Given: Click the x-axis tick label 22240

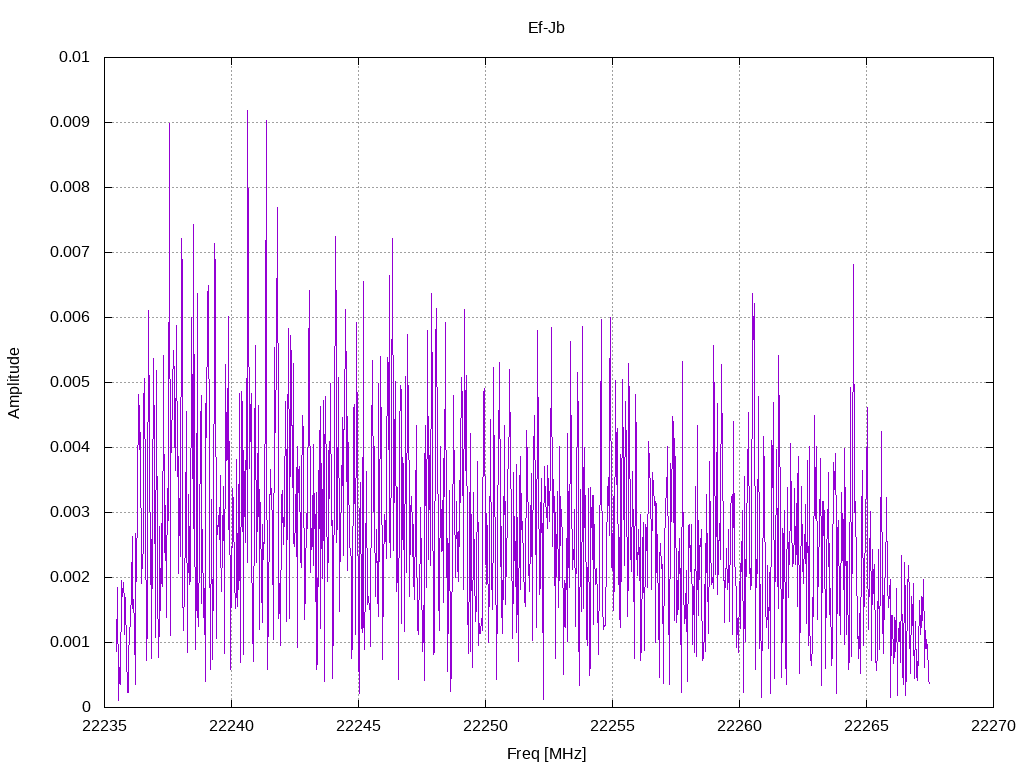Looking at the screenshot, I should [x=231, y=726].
